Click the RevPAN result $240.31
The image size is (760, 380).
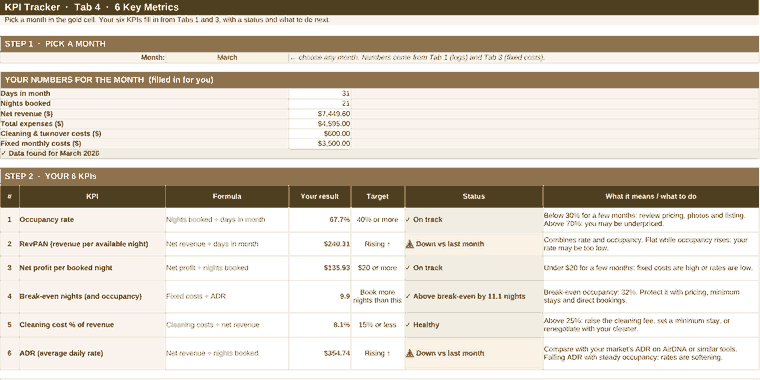320,244
